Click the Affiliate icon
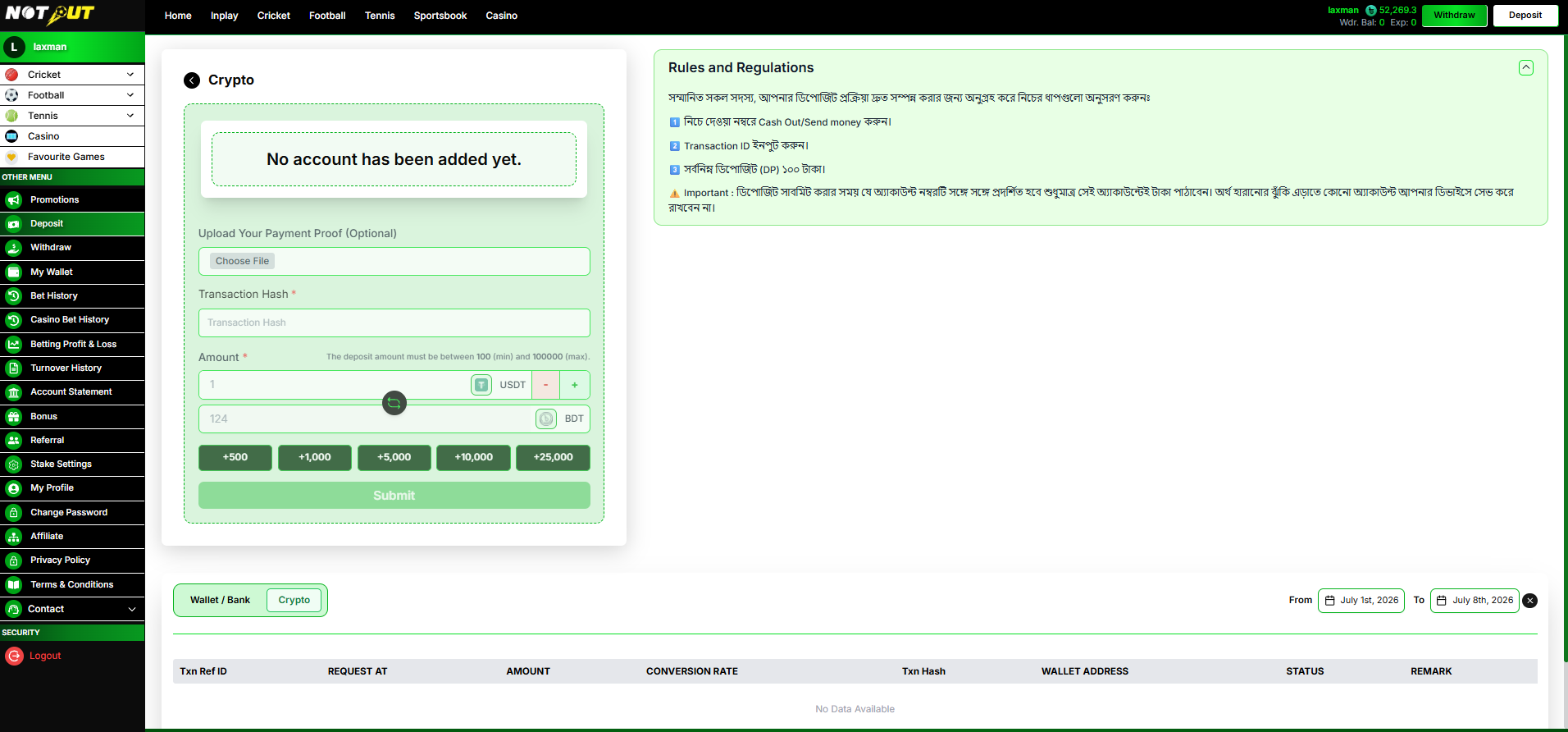Screen dimensions: 1568x732 [x=14, y=537]
